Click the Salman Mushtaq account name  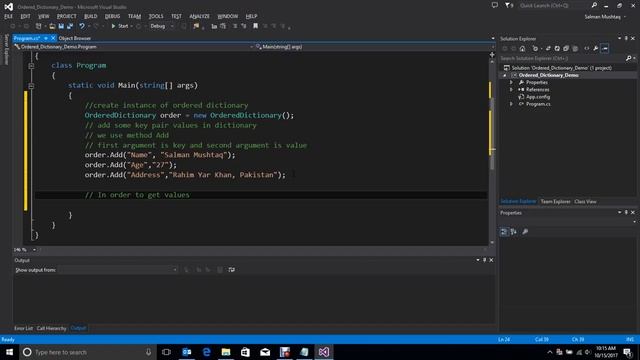pos(602,17)
